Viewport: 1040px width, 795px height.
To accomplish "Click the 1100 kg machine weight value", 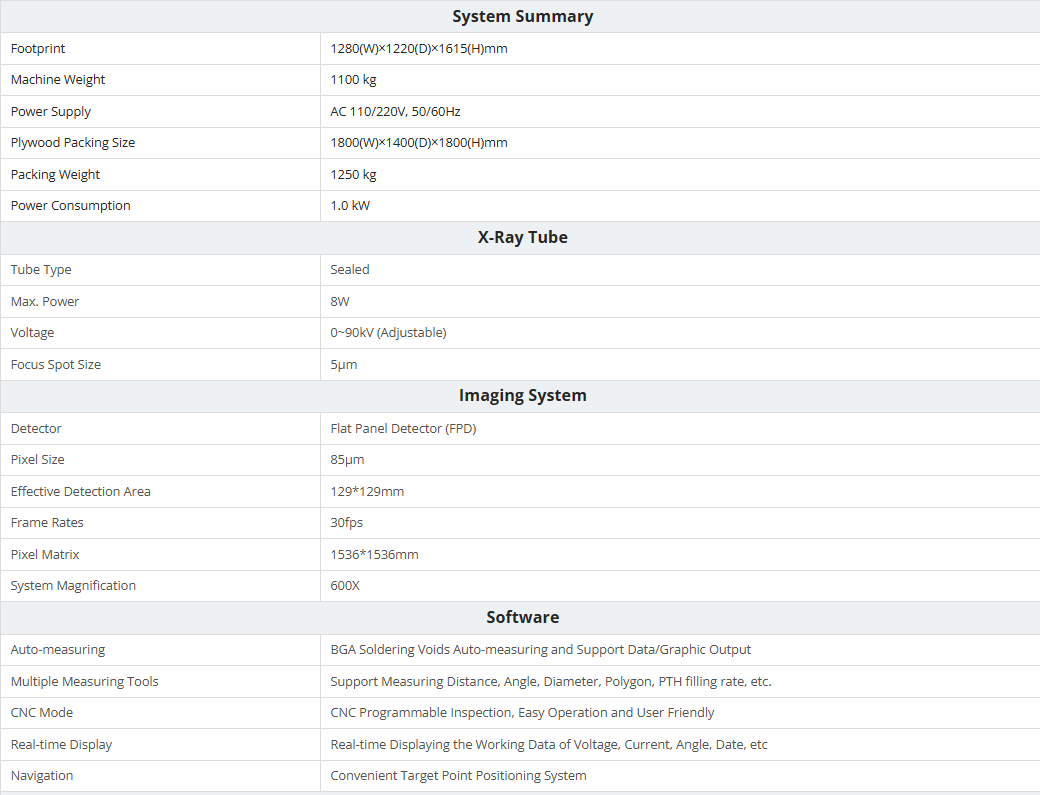I will 353,80.
